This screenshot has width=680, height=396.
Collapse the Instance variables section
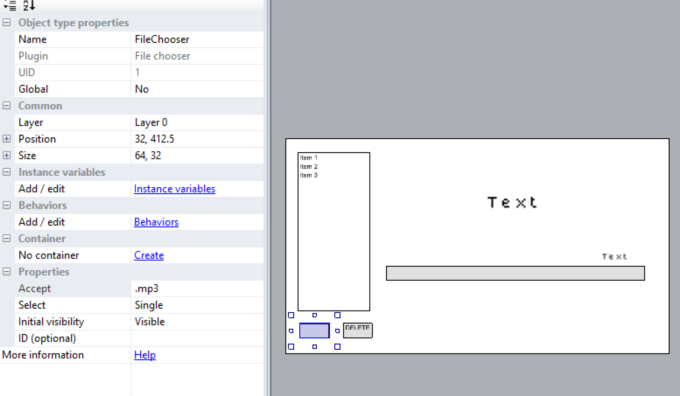[7, 172]
